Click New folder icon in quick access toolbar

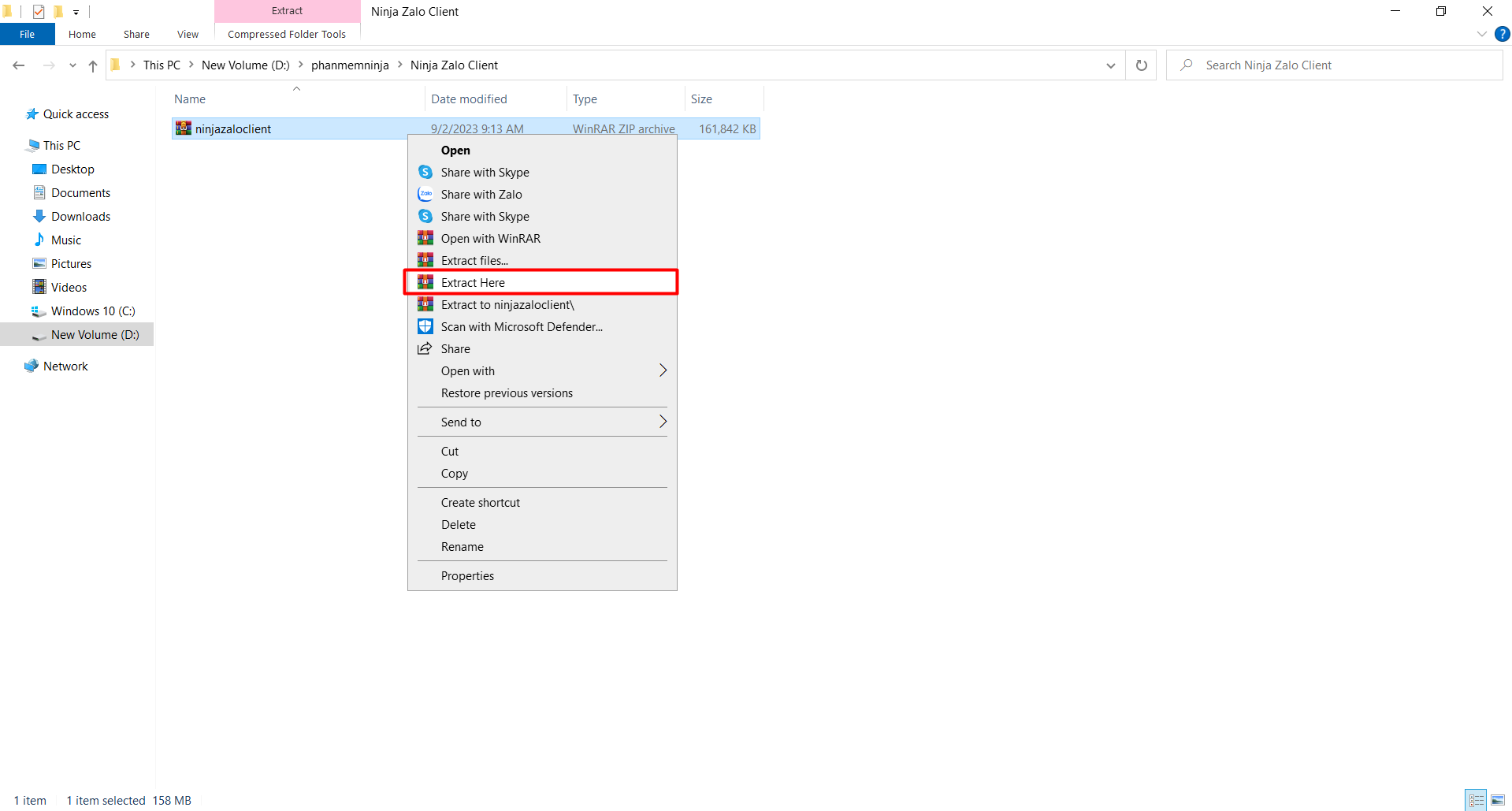point(58,11)
